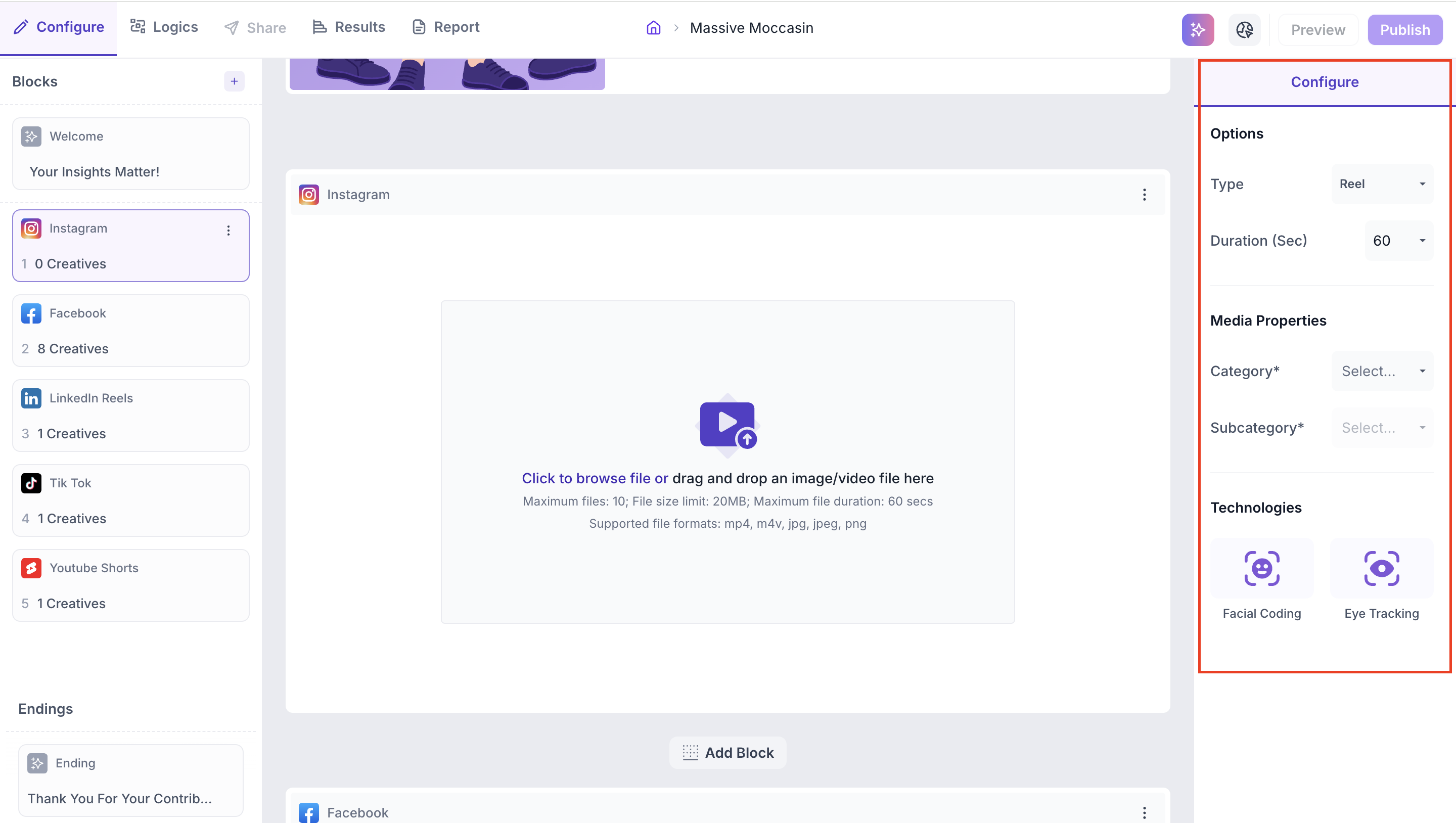Image resolution: width=1456 pixels, height=823 pixels.
Task: Open Instagram block three-dot menu in sidebar
Action: pos(229,230)
